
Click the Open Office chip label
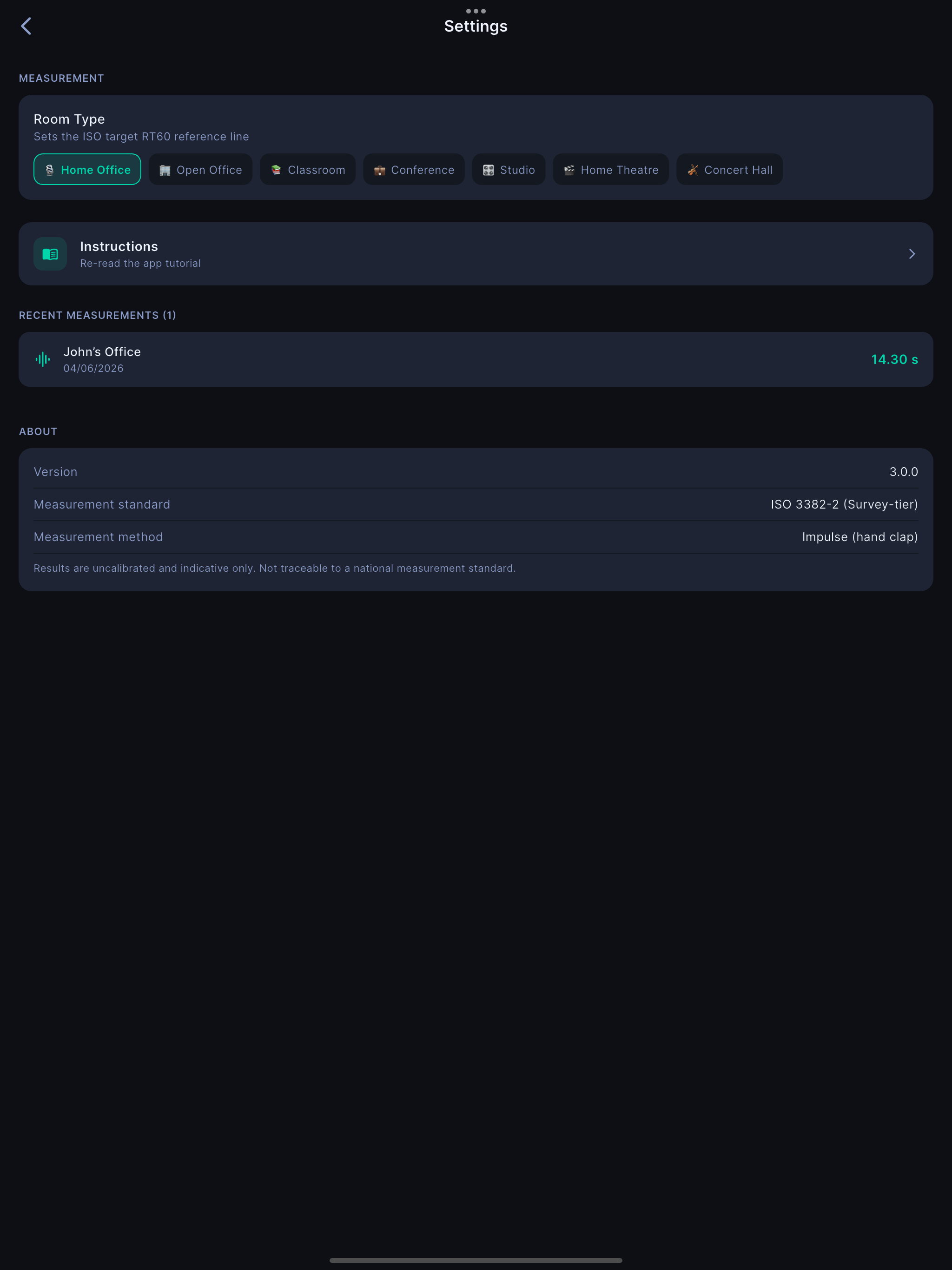[209, 170]
